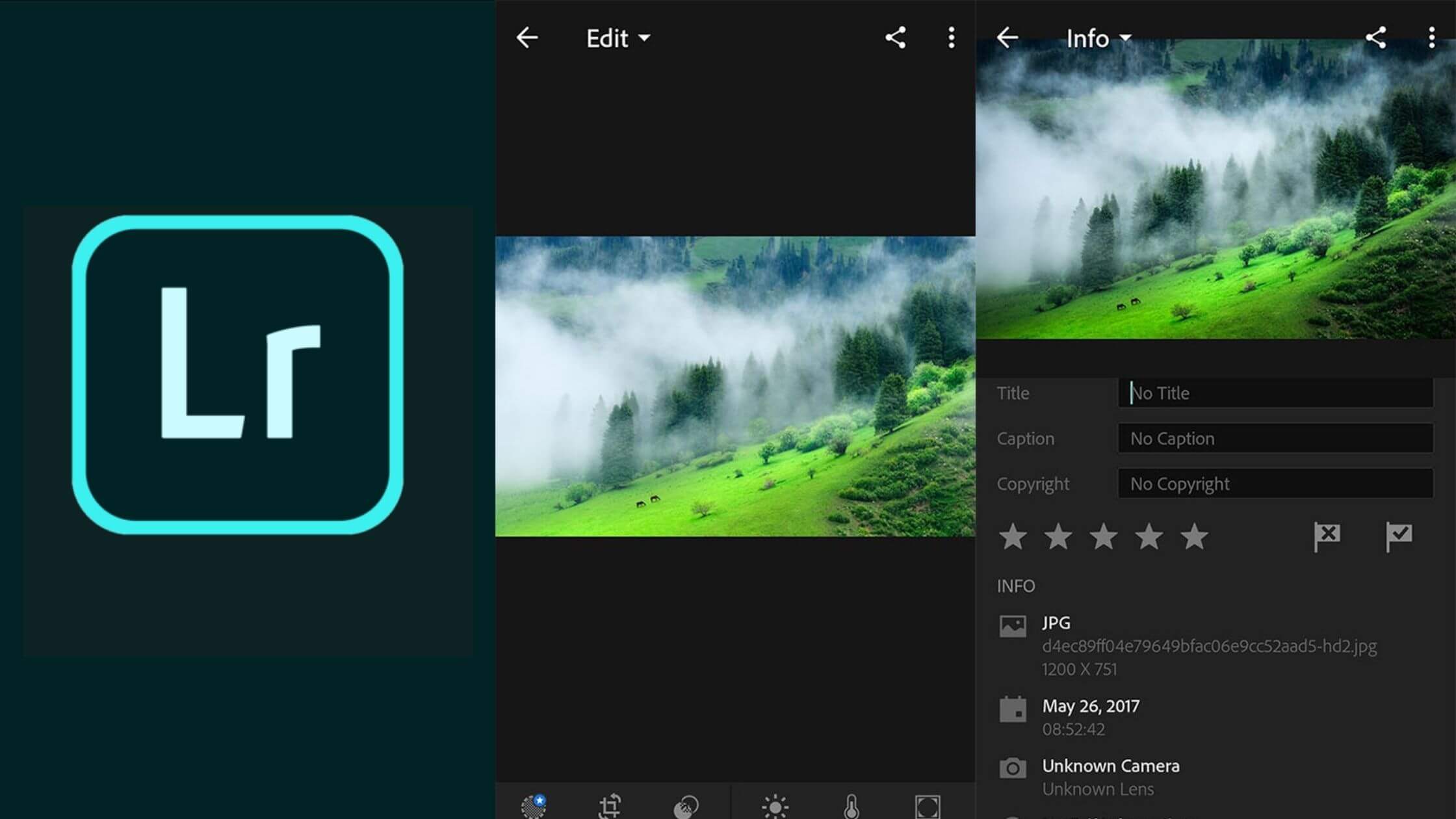The height and width of the screenshot is (819, 1456).
Task: Click the Copyright input field
Action: click(x=1275, y=484)
